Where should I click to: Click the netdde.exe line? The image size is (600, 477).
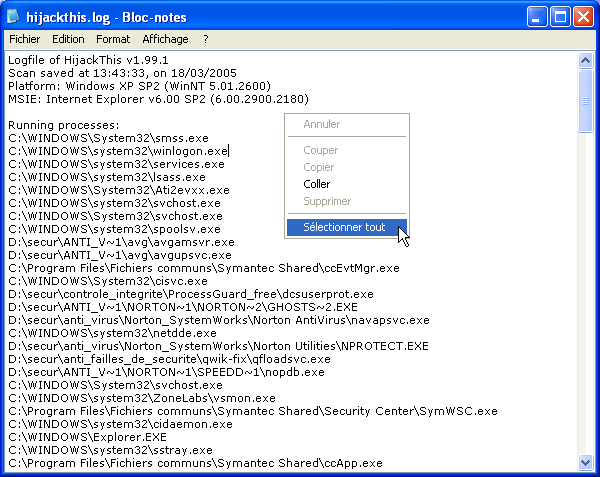coord(112,334)
